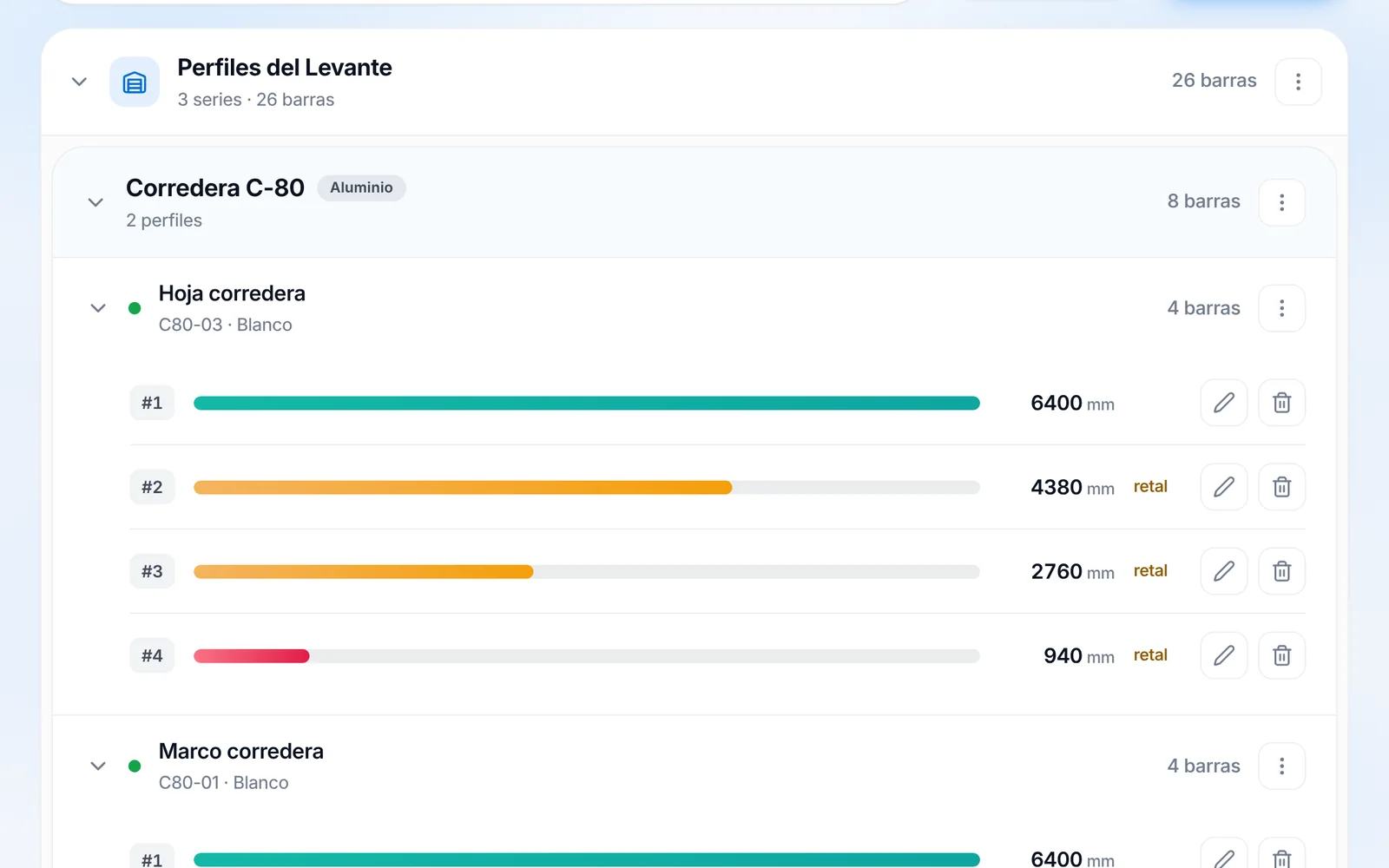Click the Aluminio material tag
The width and height of the screenshot is (1389, 868).
click(x=361, y=187)
